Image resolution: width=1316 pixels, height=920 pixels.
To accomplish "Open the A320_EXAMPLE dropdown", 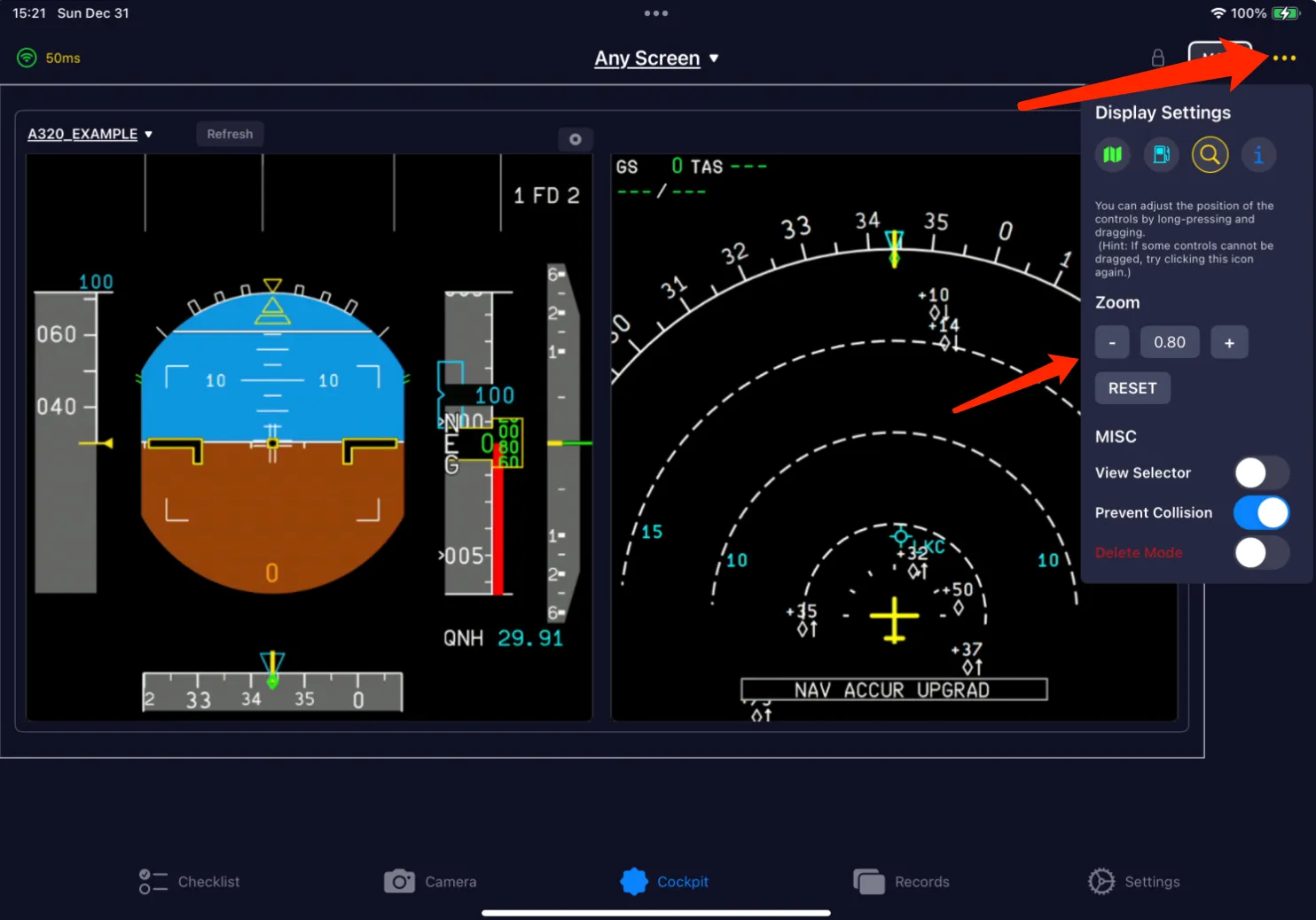I will pos(90,134).
